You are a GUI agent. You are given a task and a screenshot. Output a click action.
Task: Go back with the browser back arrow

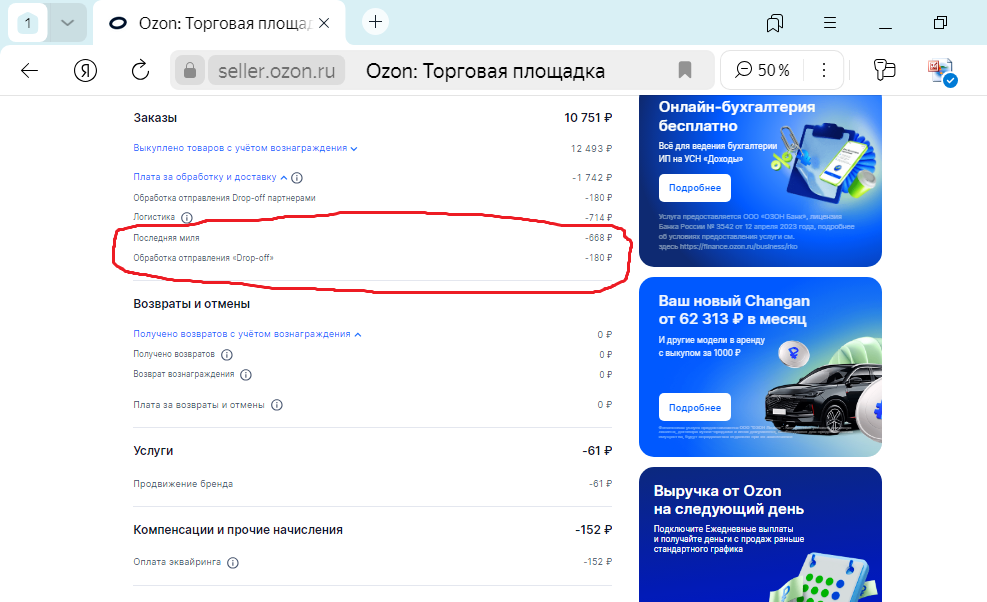[29, 71]
